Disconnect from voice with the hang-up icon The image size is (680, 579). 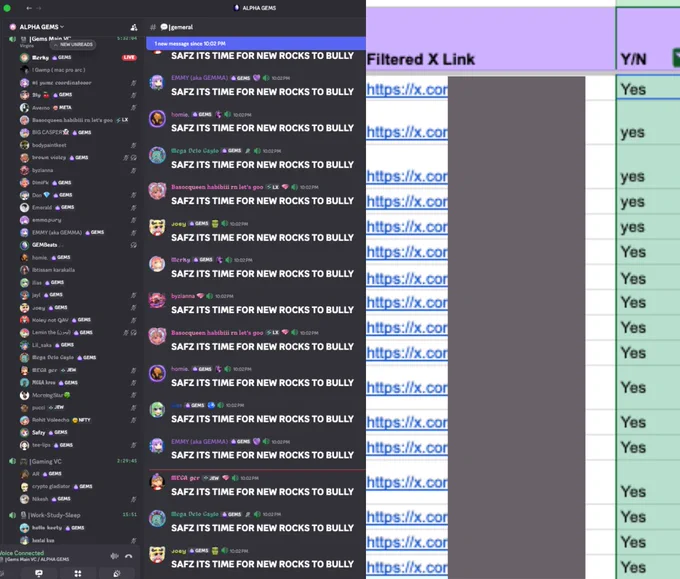tap(129, 556)
